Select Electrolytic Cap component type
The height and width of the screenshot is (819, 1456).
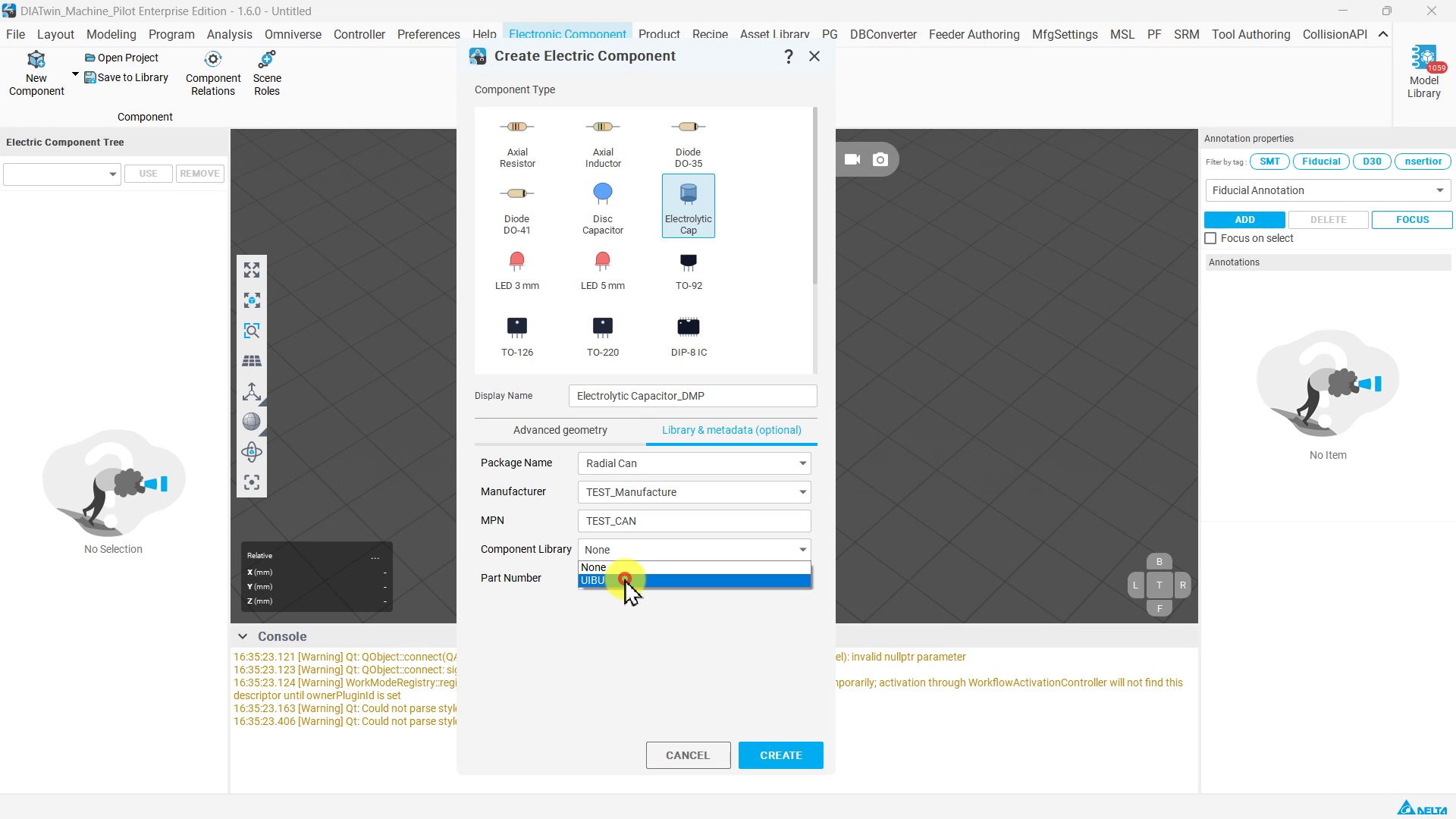pos(689,206)
